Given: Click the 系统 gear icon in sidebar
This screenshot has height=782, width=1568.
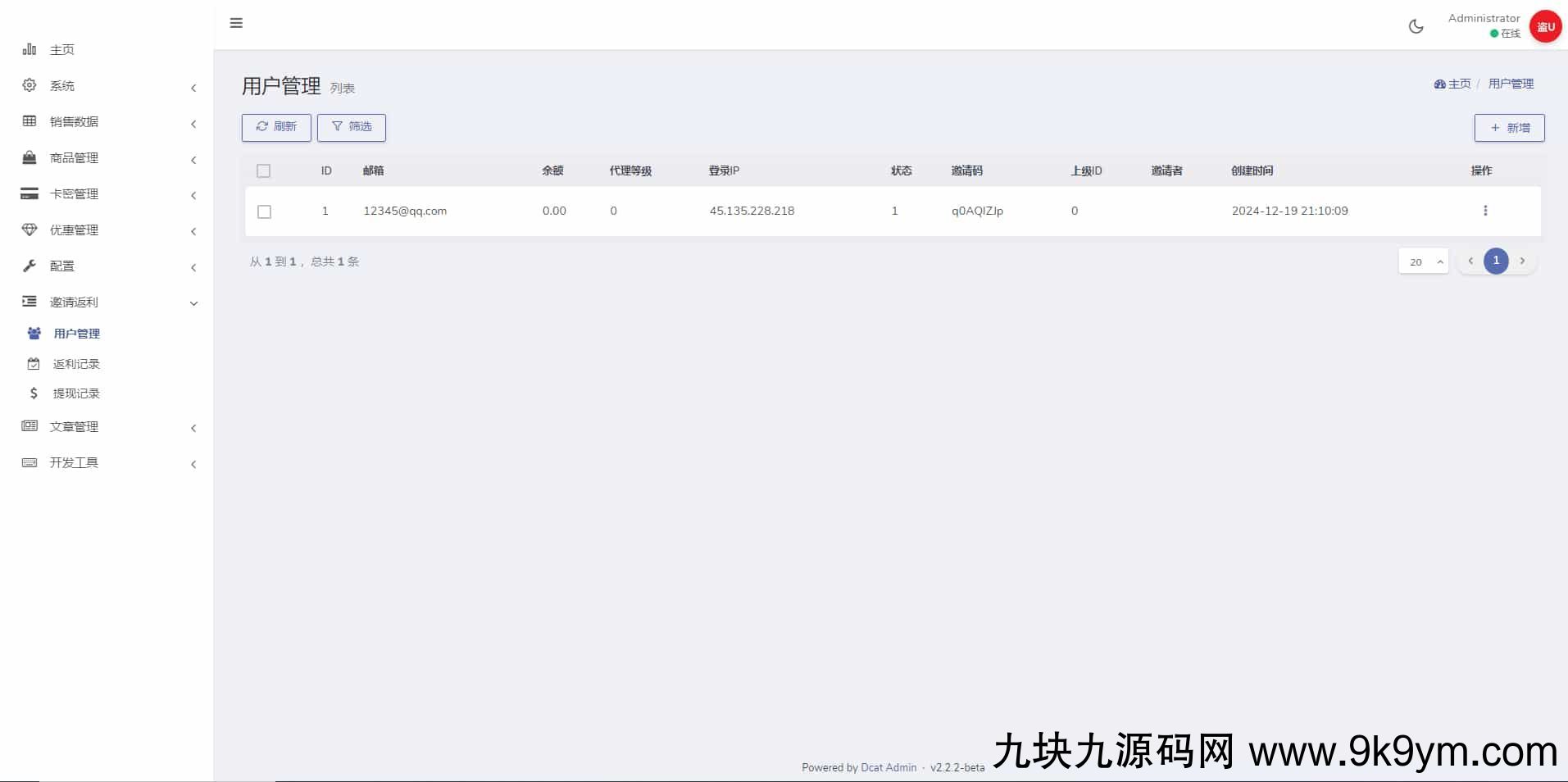Looking at the screenshot, I should coord(30,85).
